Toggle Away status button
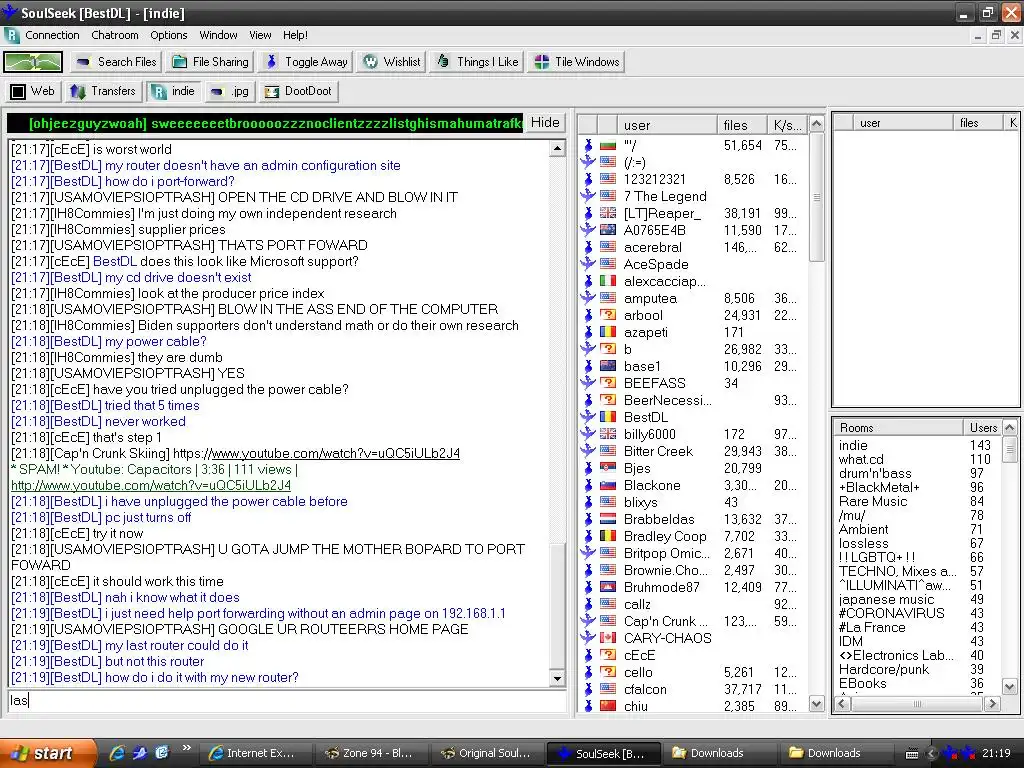Viewport: 1024px width, 768px height. coord(306,62)
